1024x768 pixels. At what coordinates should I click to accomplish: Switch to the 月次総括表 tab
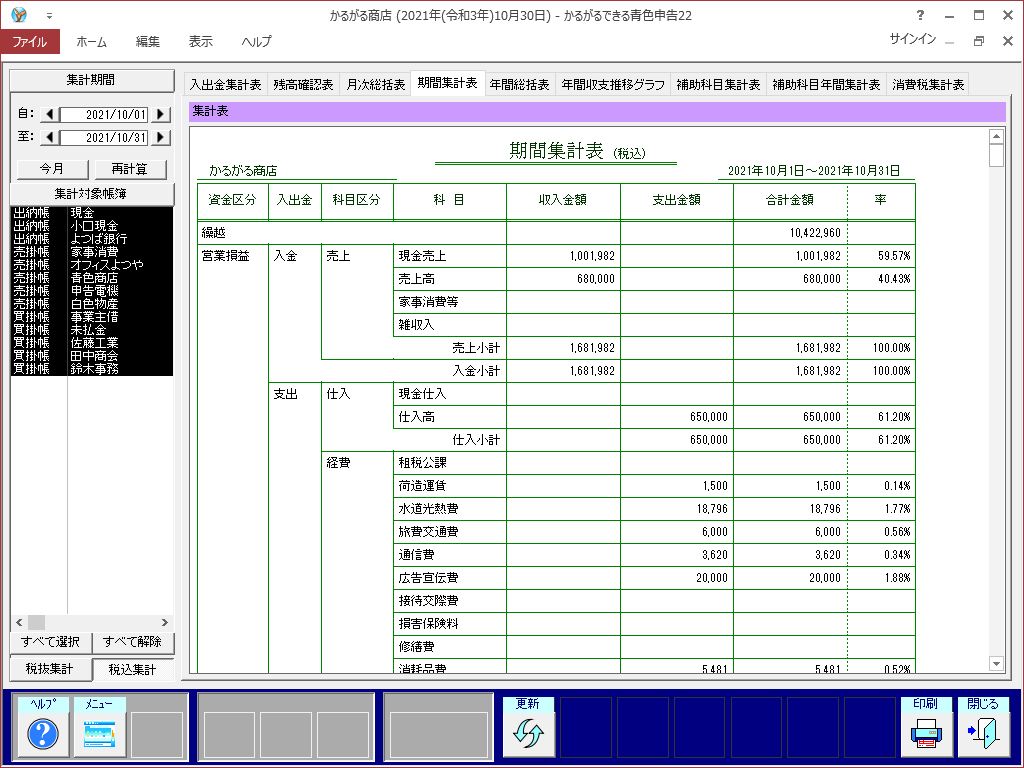coord(376,85)
